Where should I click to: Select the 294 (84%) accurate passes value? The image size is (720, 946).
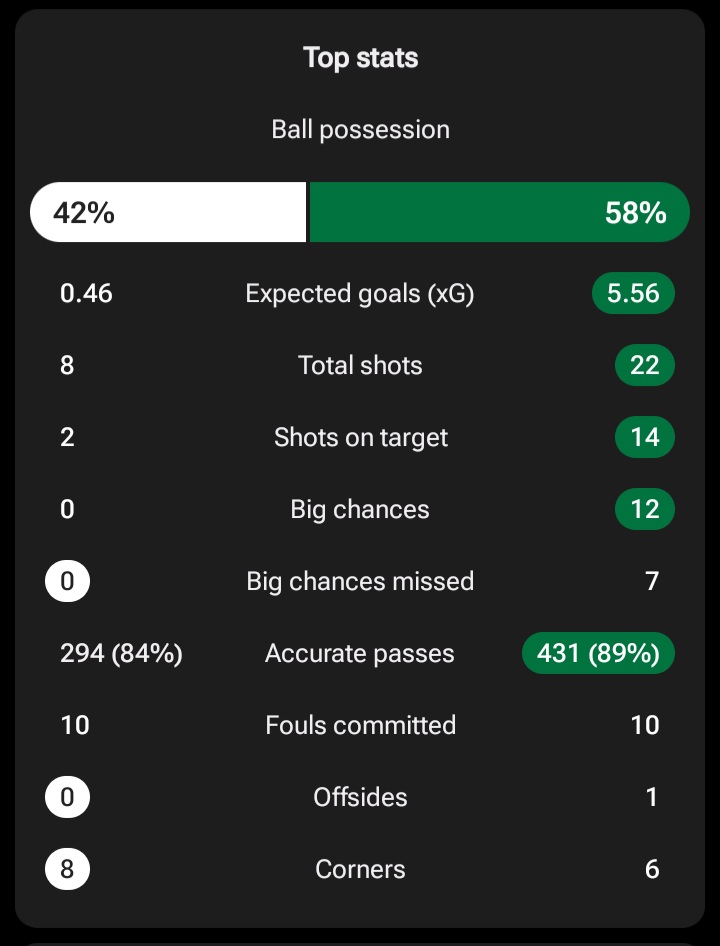pyautogui.click(x=121, y=654)
